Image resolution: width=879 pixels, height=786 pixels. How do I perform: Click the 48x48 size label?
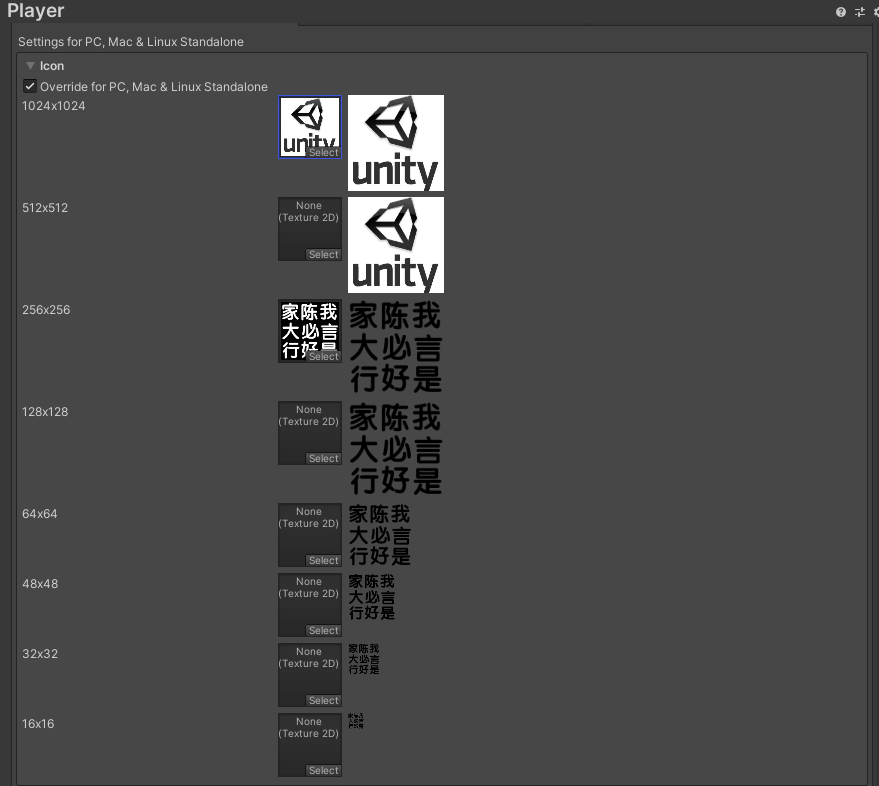[40, 584]
